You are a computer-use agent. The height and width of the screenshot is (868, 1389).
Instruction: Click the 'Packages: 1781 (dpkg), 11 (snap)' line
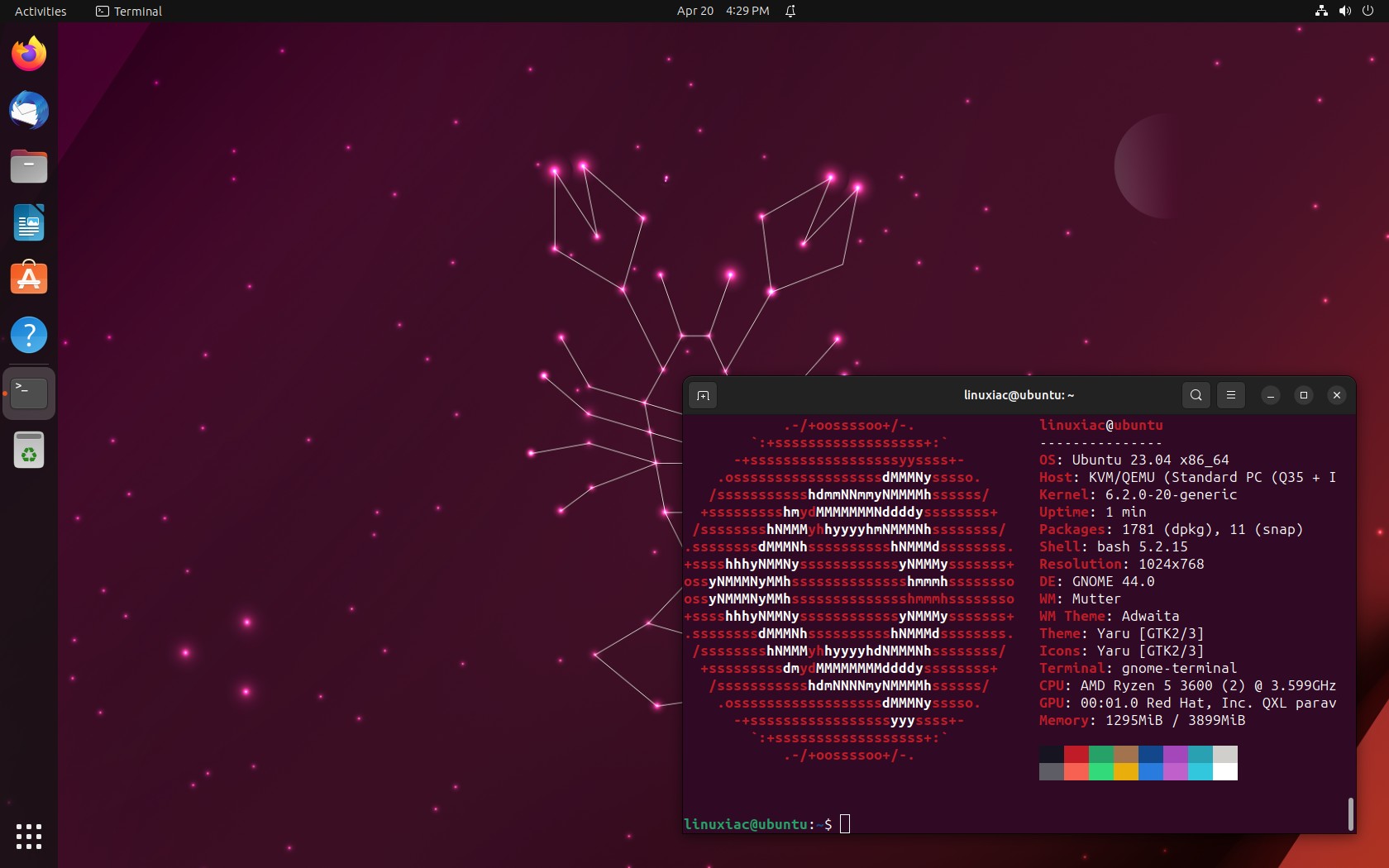[1171, 529]
